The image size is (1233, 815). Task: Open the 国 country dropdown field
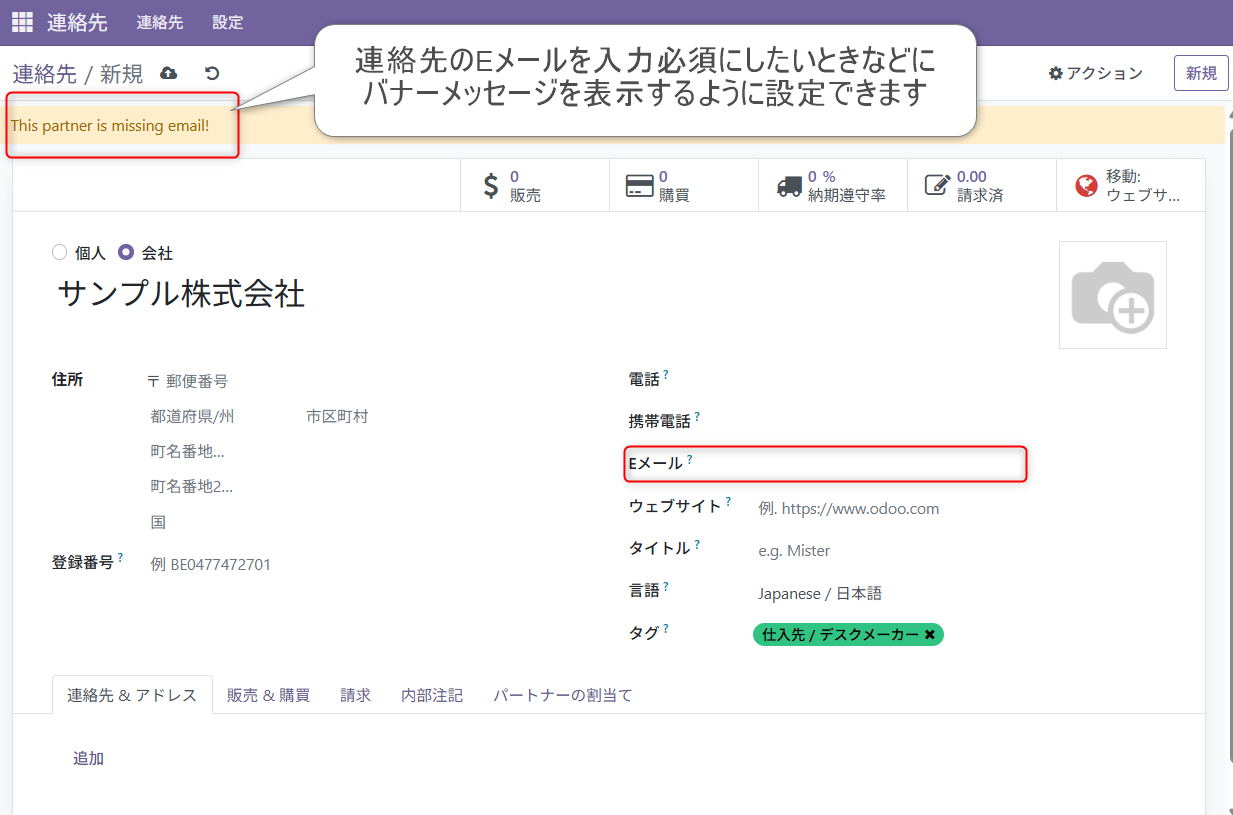(x=370, y=522)
